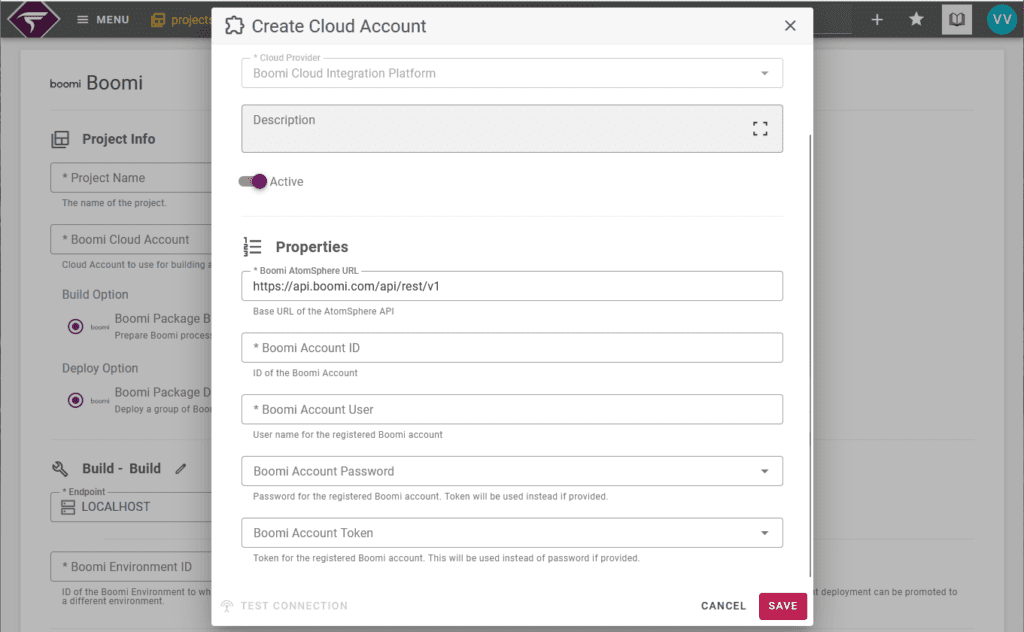Click the CANCEL button
The width and height of the screenshot is (1024, 632).
(x=723, y=606)
